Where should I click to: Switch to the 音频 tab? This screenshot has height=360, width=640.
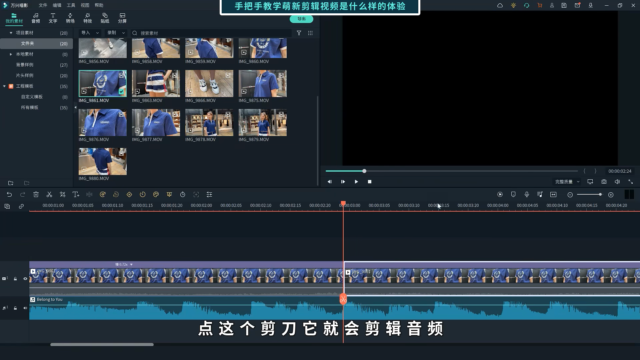36,18
